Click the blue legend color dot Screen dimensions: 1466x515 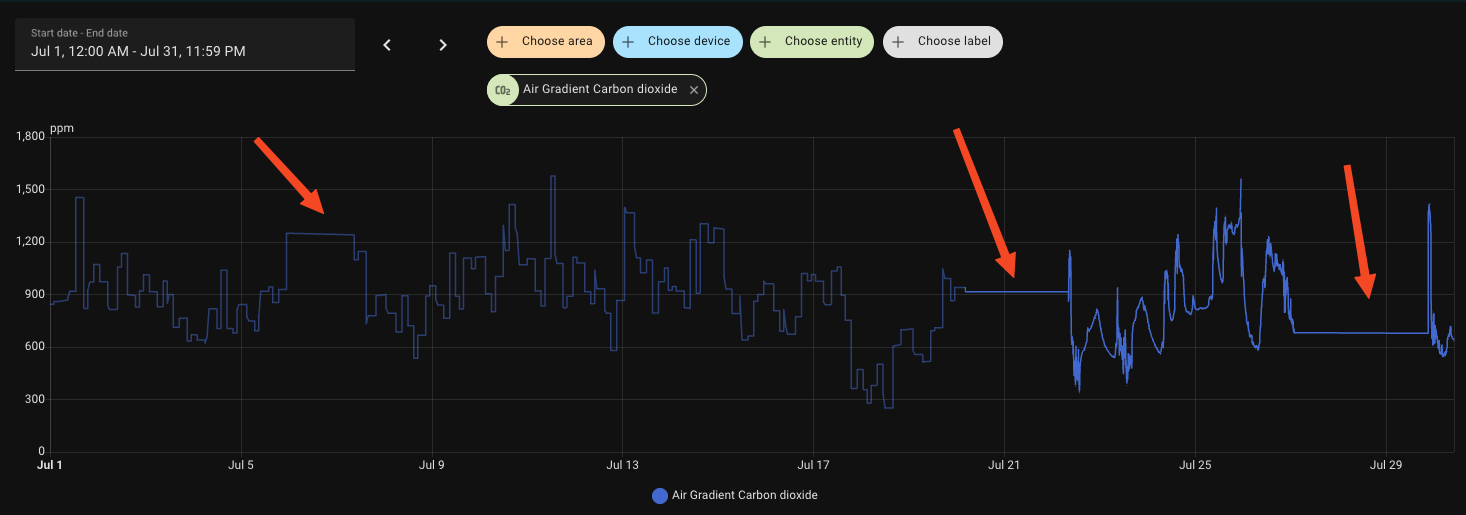[x=659, y=495]
